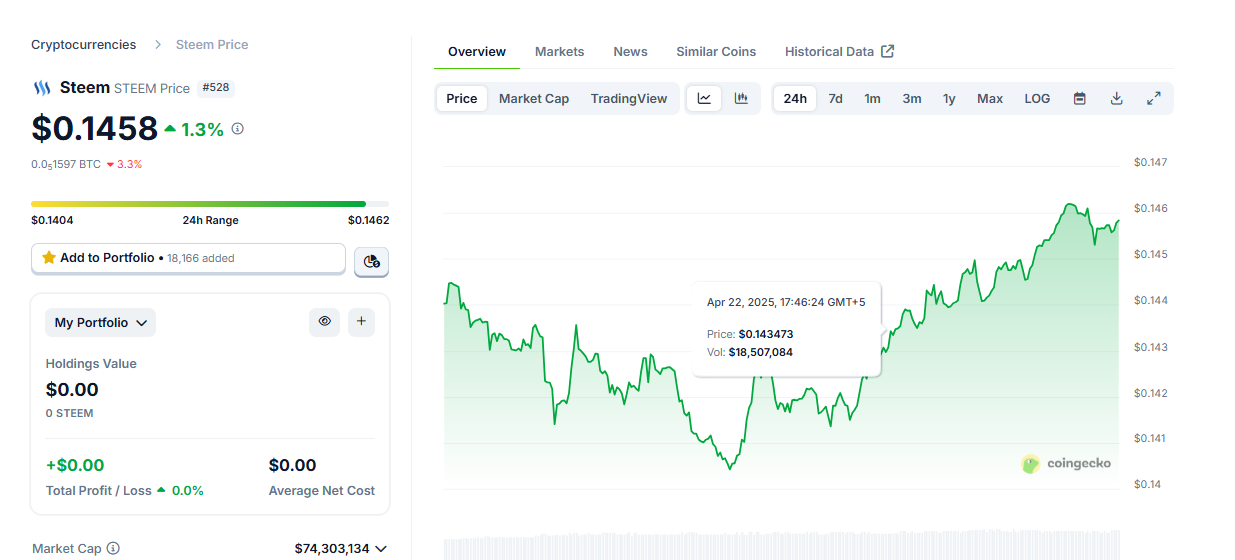Toggle holdings visibility eye icon
Image resolution: width=1235 pixels, height=560 pixels.
[324, 322]
